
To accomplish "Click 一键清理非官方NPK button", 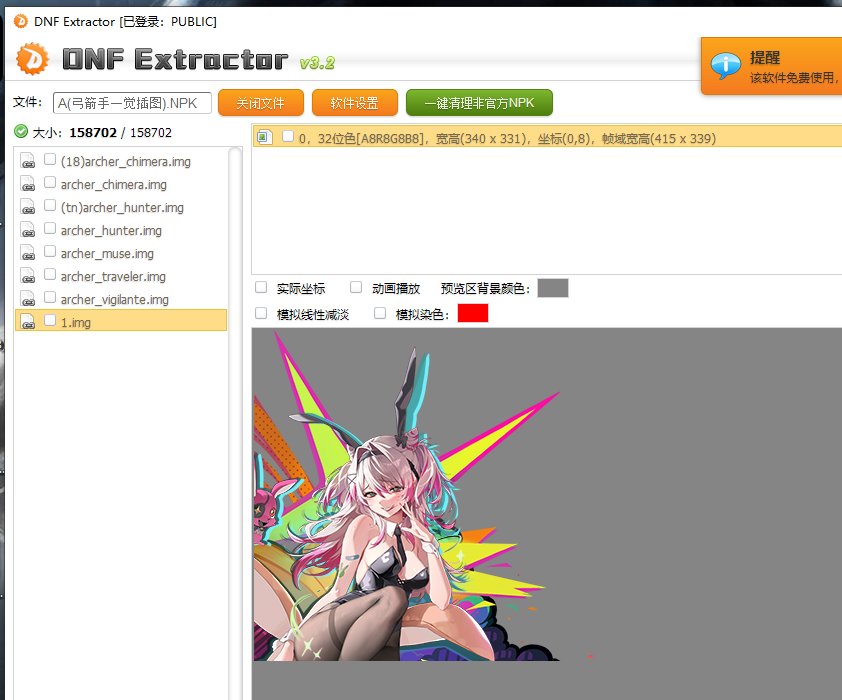I will pyautogui.click(x=479, y=103).
